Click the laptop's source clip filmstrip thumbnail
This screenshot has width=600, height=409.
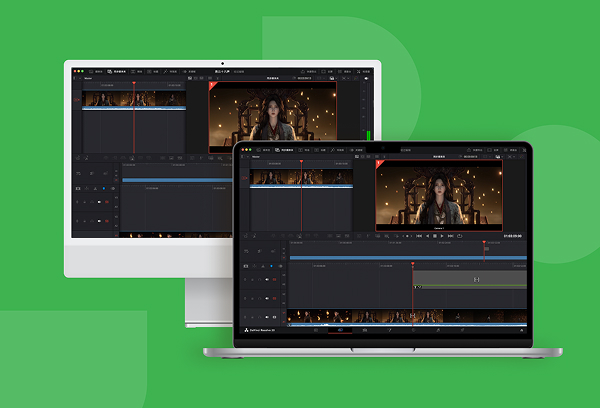click(x=300, y=177)
